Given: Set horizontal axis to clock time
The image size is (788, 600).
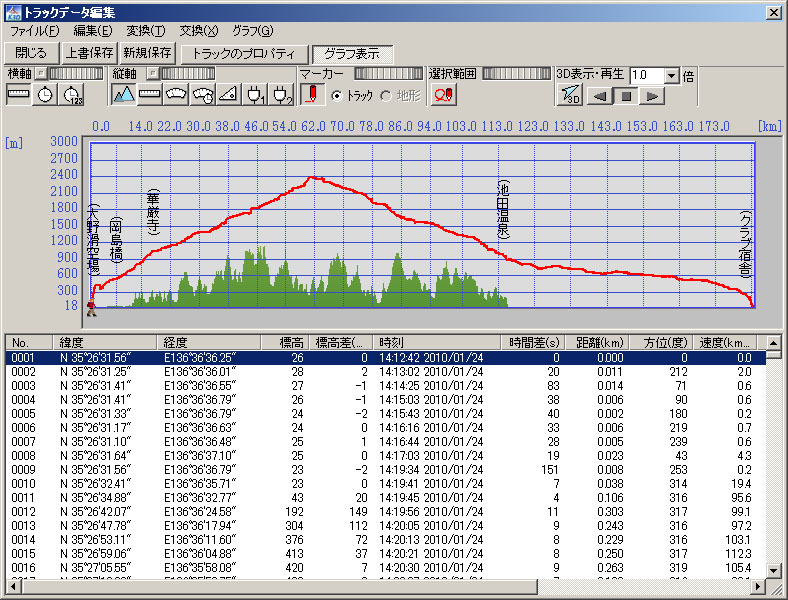Looking at the screenshot, I should (x=45, y=95).
